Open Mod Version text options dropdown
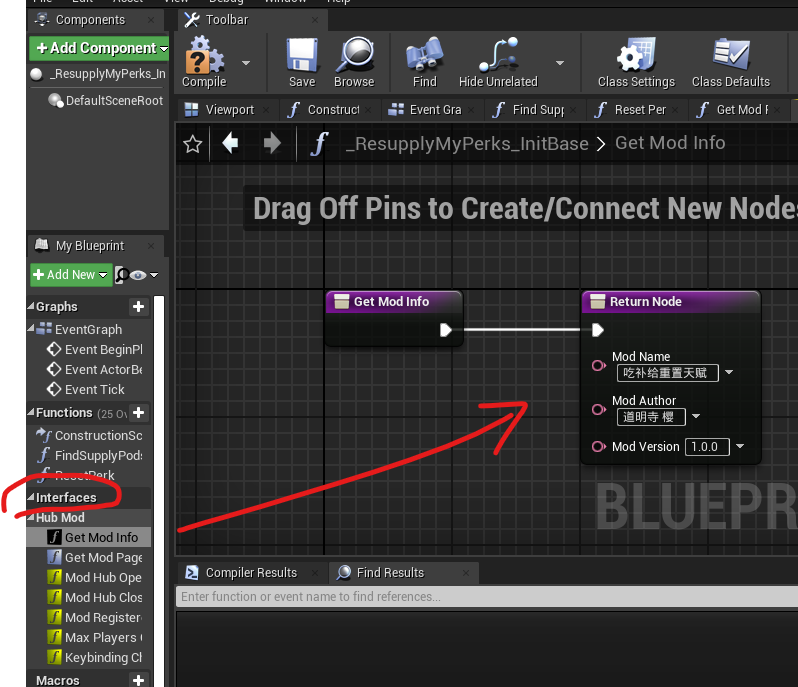 tap(740, 446)
